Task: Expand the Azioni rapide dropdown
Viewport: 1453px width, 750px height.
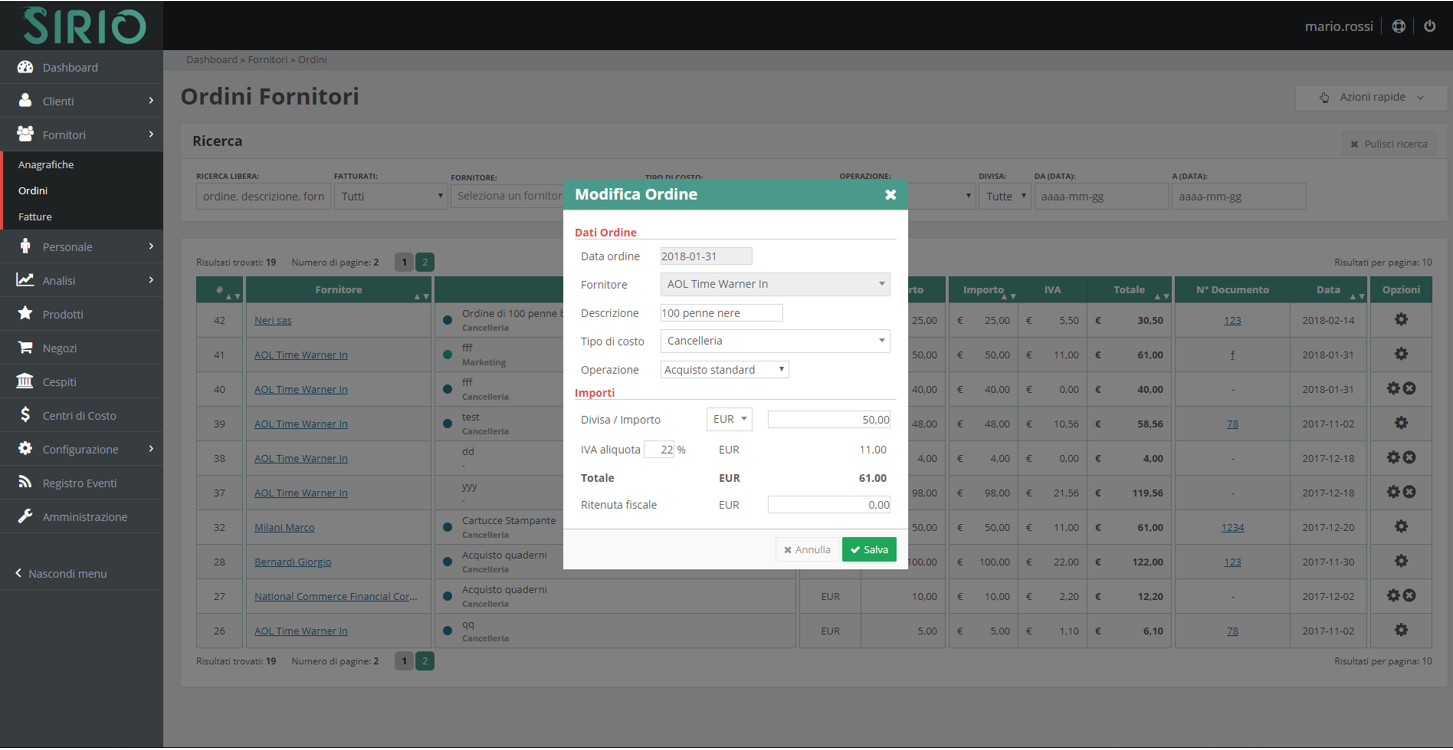Action: tap(1372, 97)
